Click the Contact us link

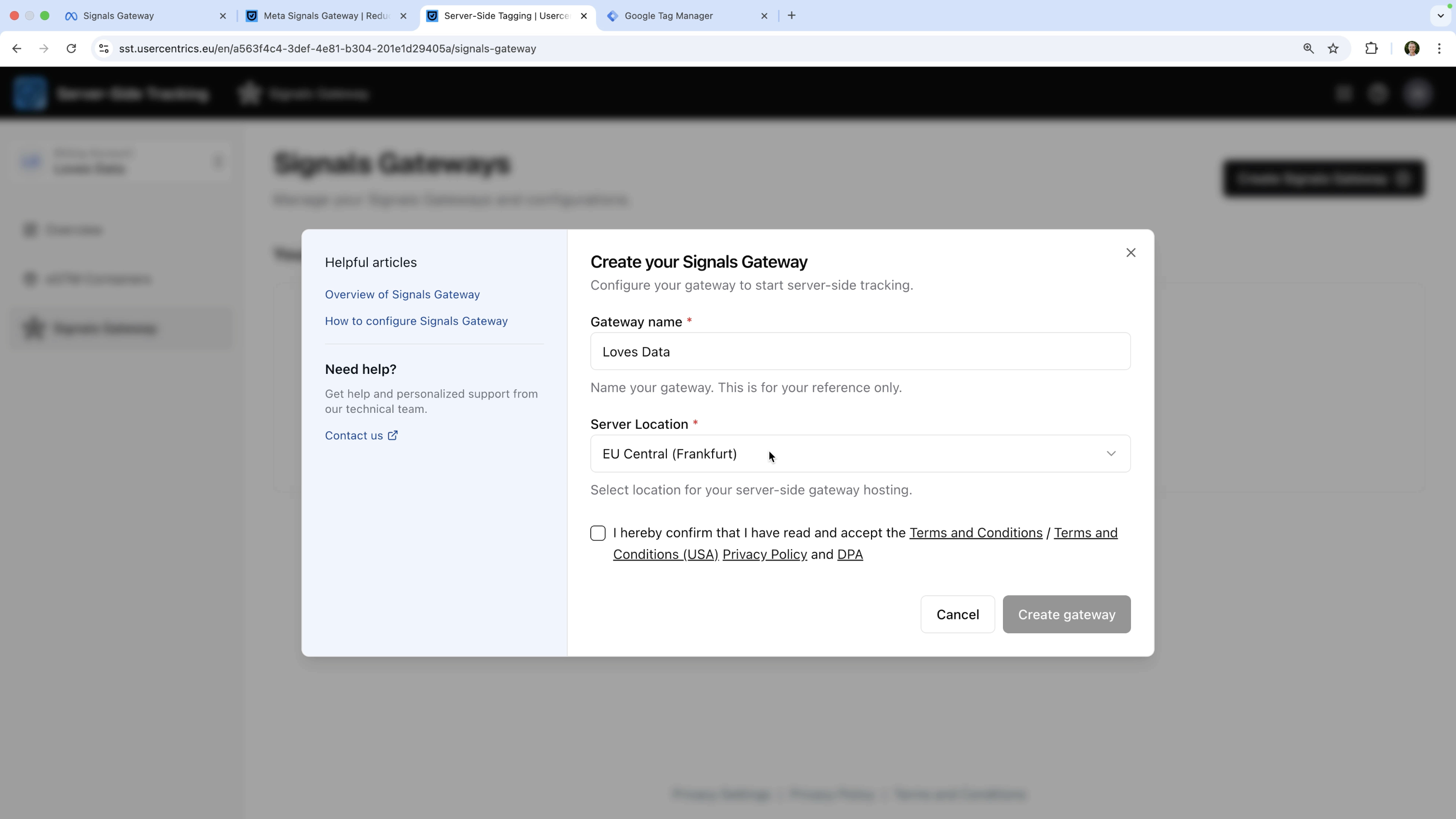coord(354,435)
